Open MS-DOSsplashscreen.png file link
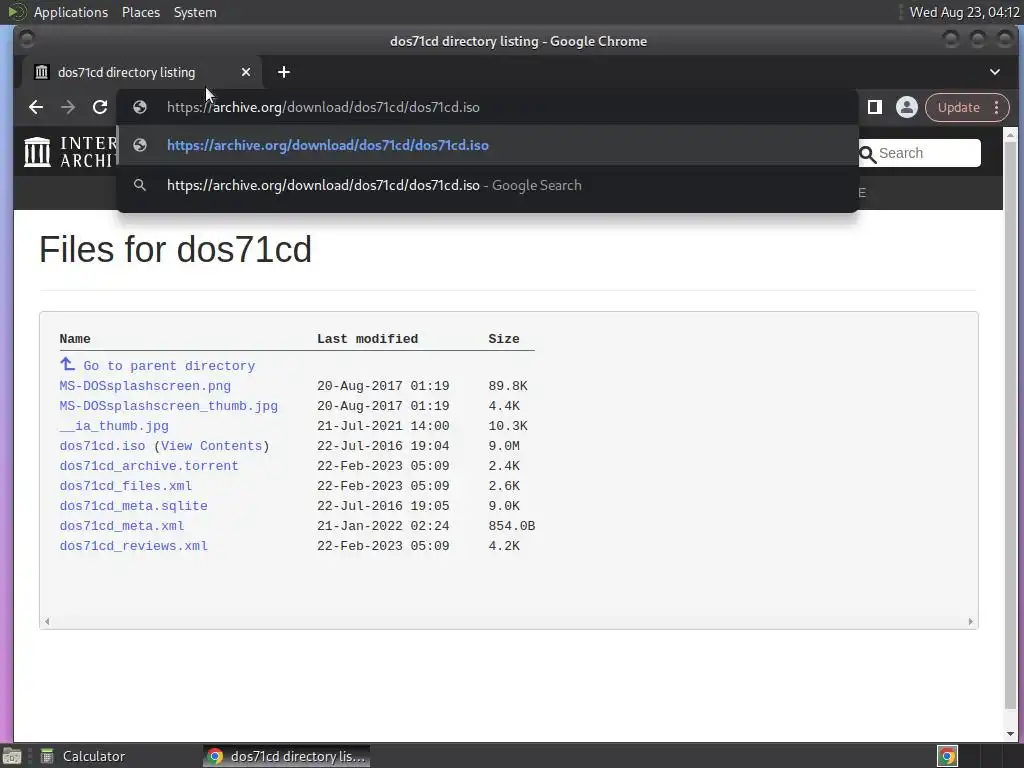The height and width of the screenshot is (768, 1024). pyautogui.click(x=145, y=386)
